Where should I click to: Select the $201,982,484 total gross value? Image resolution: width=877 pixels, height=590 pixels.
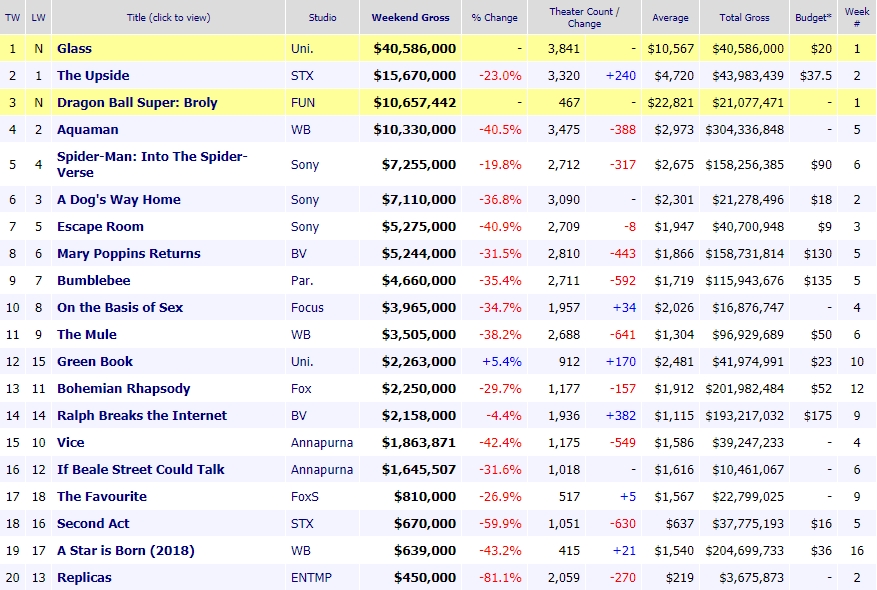click(744, 389)
